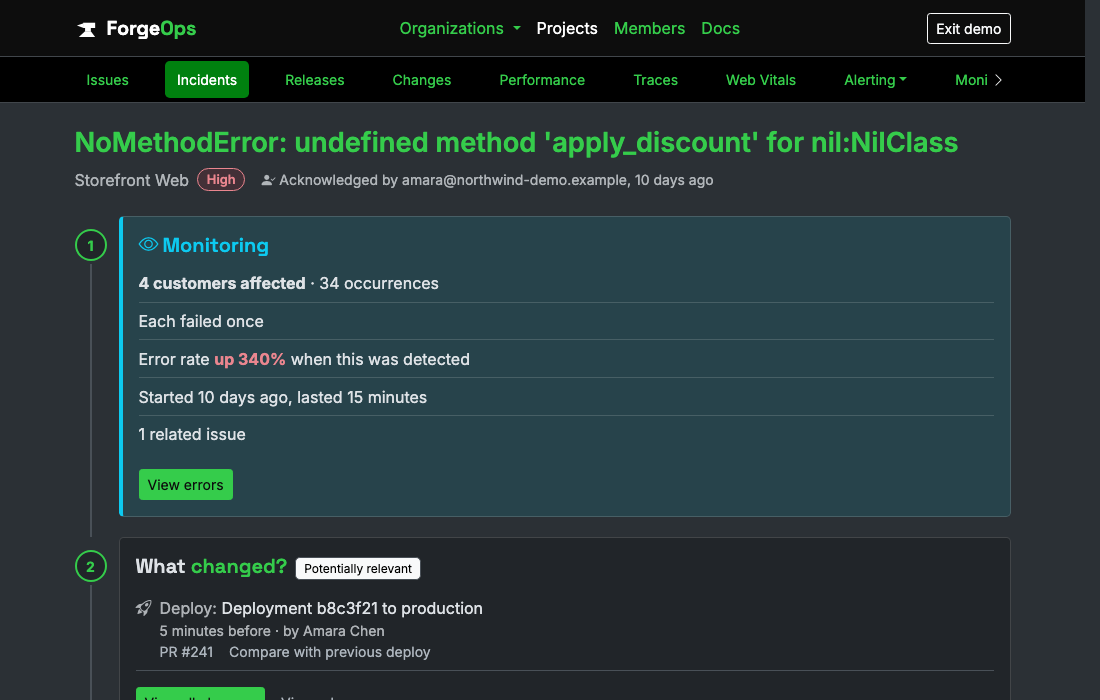Click the acknowledged user check icon

[267, 180]
